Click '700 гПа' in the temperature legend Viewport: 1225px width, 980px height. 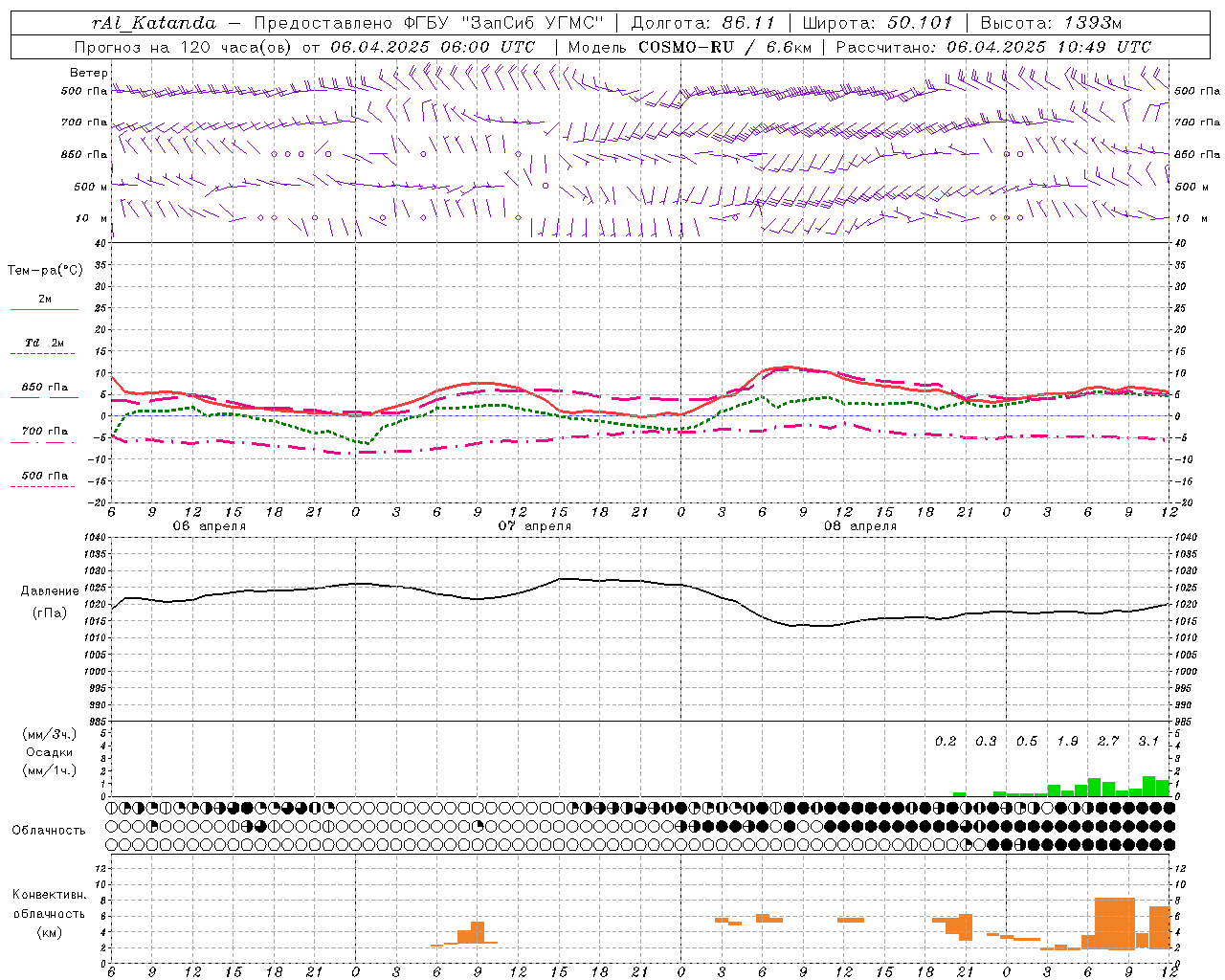pyautogui.click(x=45, y=431)
